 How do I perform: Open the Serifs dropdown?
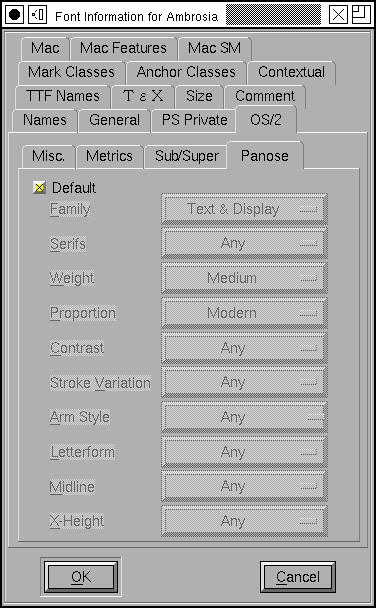tap(244, 243)
